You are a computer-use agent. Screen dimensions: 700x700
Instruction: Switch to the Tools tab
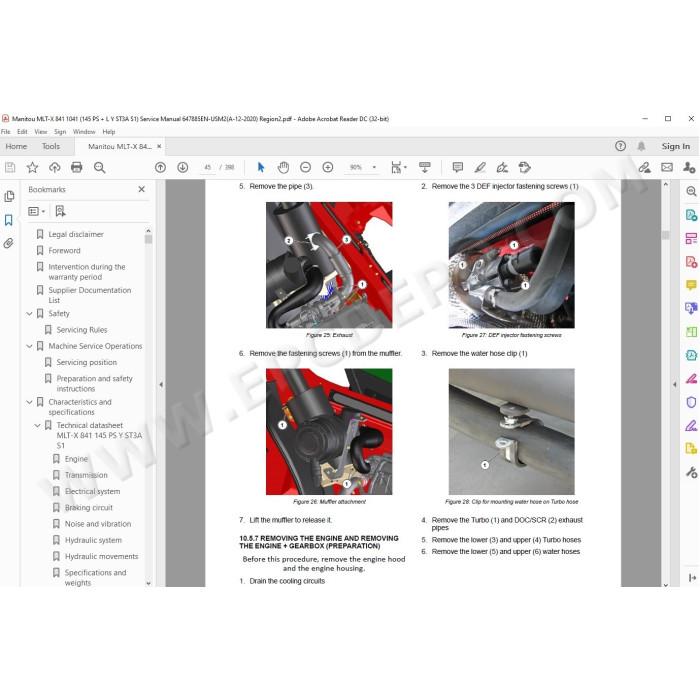[50, 146]
